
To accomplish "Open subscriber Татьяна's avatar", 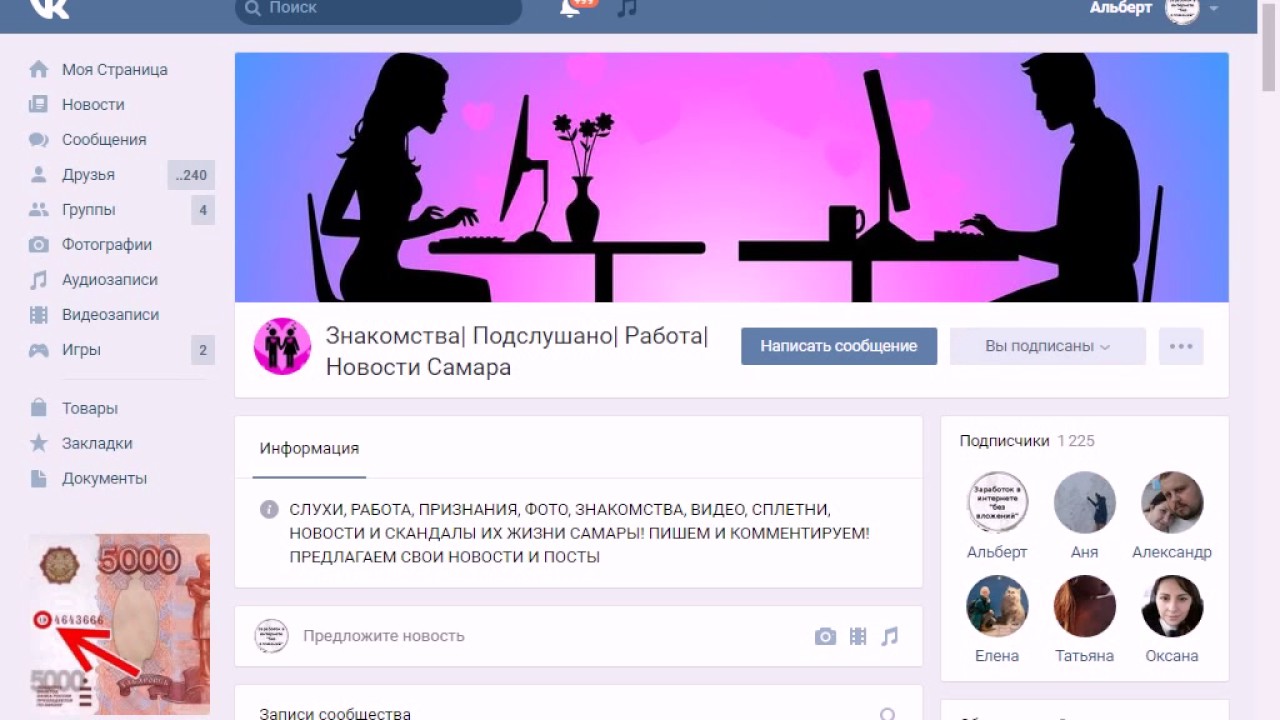I will click(x=1085, y=606).
